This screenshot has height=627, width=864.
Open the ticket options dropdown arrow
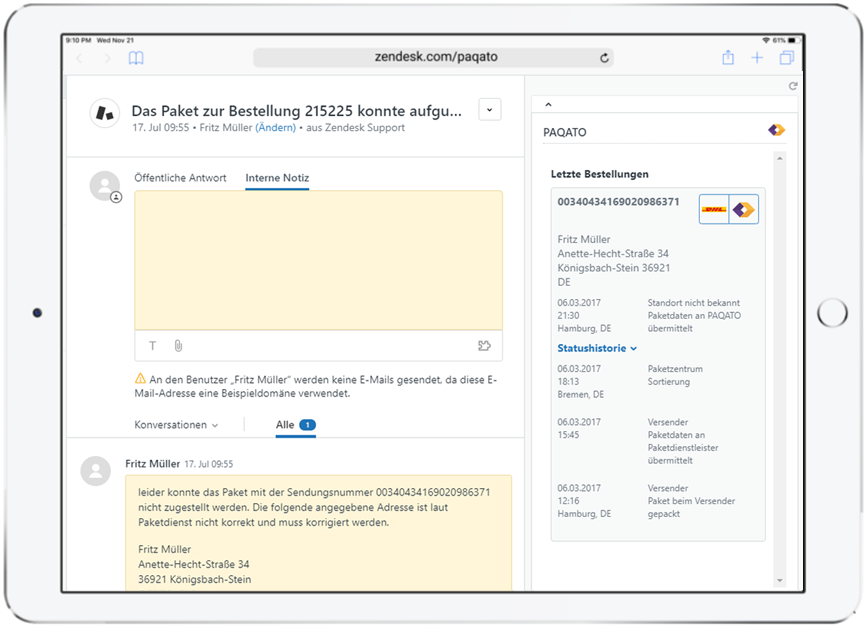pos(489,110)
